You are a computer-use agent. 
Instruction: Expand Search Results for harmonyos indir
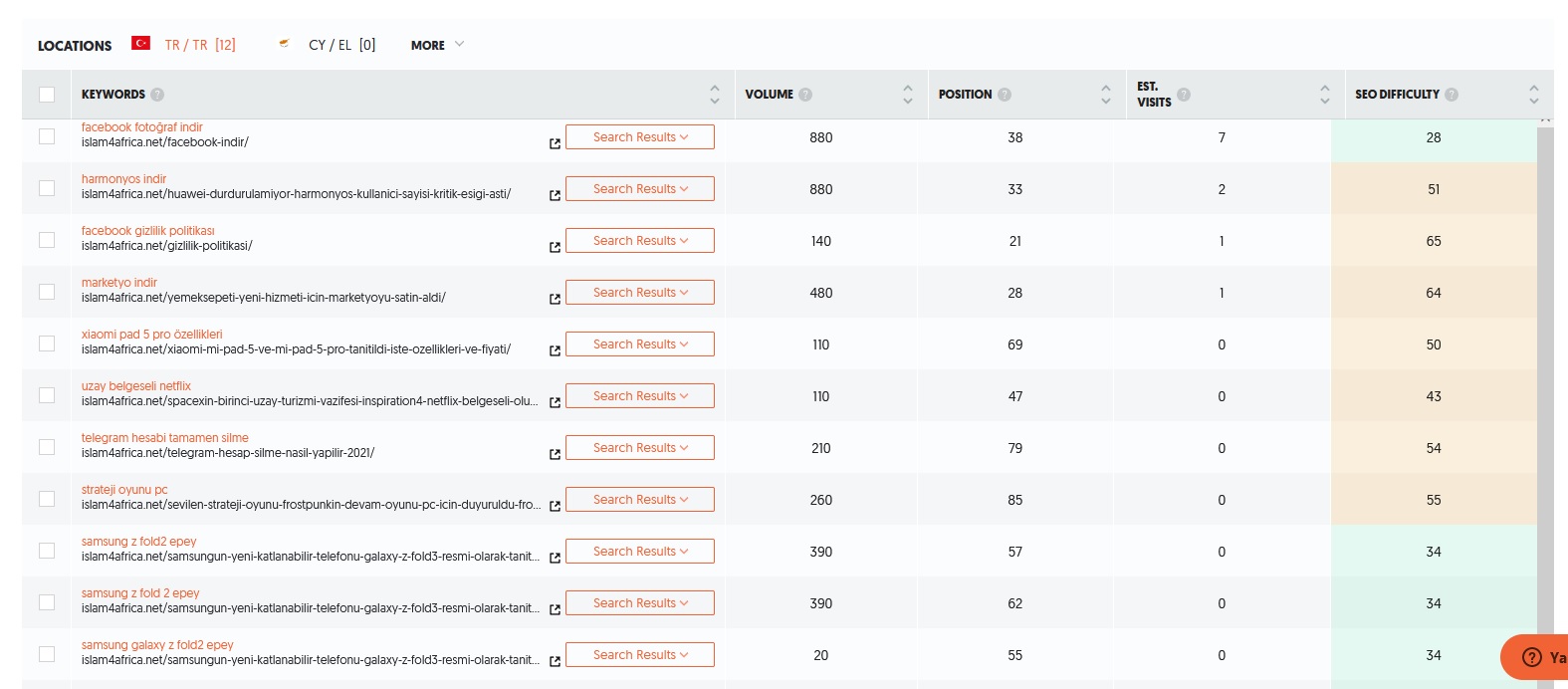coord(640,189)
